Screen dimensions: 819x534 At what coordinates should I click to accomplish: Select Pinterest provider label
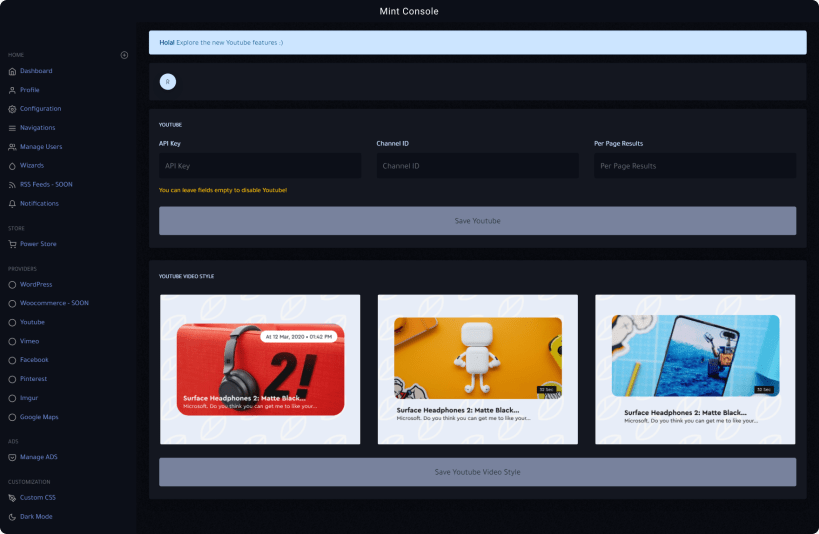[33, 379]
